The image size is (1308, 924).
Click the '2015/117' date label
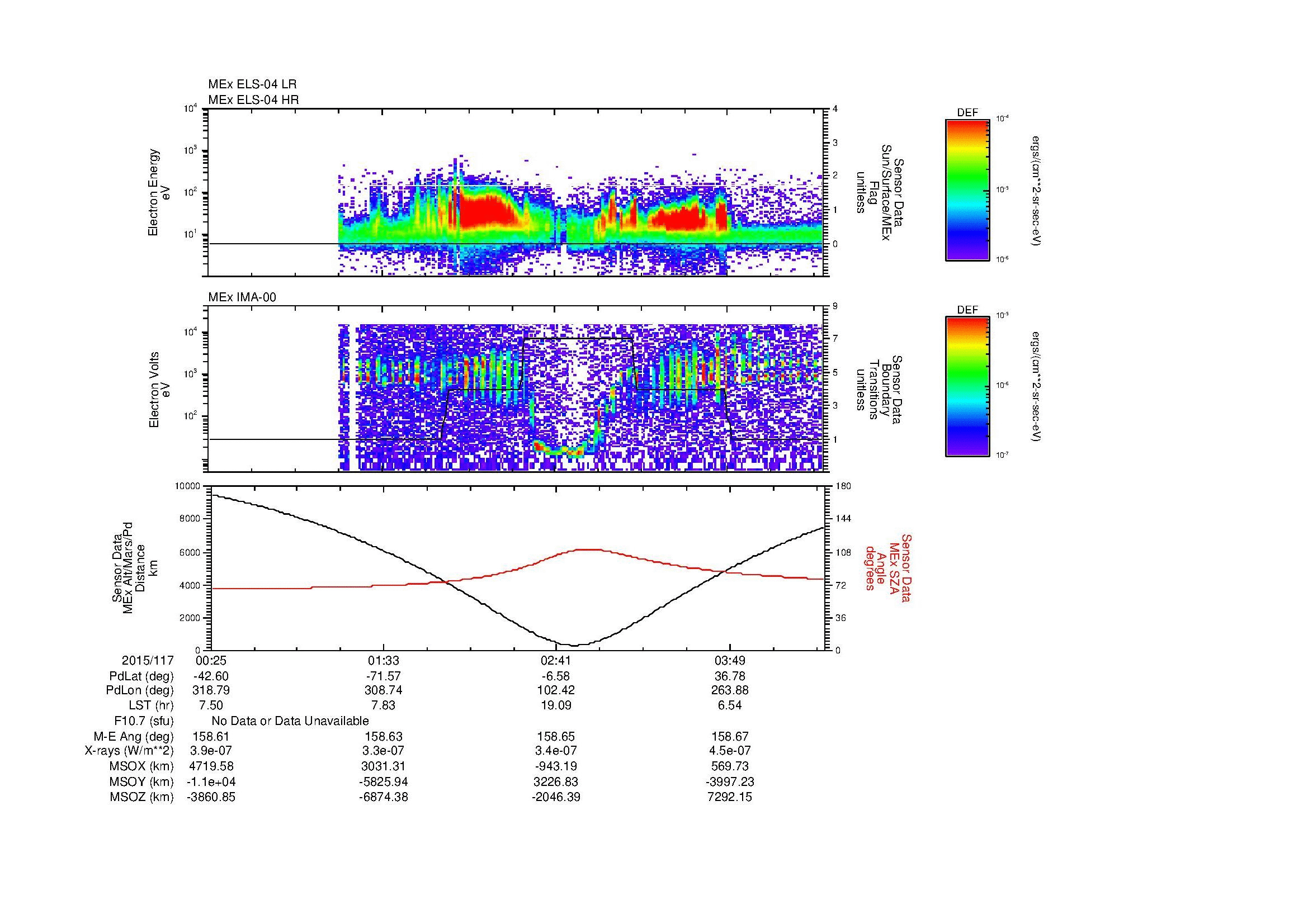148,660
